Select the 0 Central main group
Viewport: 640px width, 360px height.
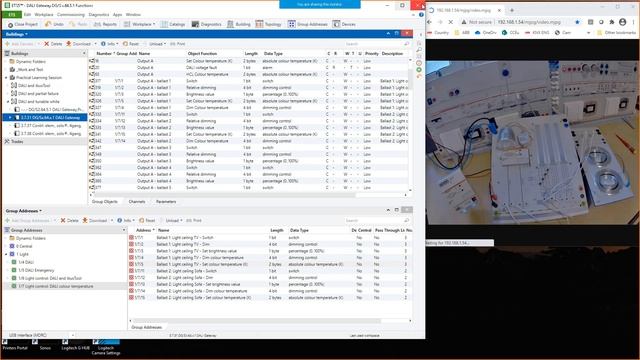21,247
